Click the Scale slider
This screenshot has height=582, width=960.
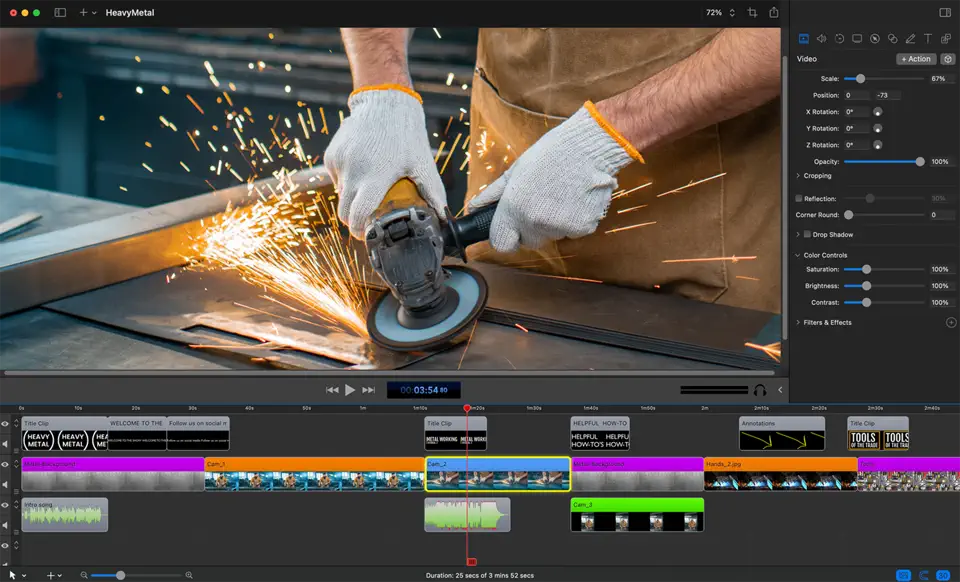click(x=883, y=78)
